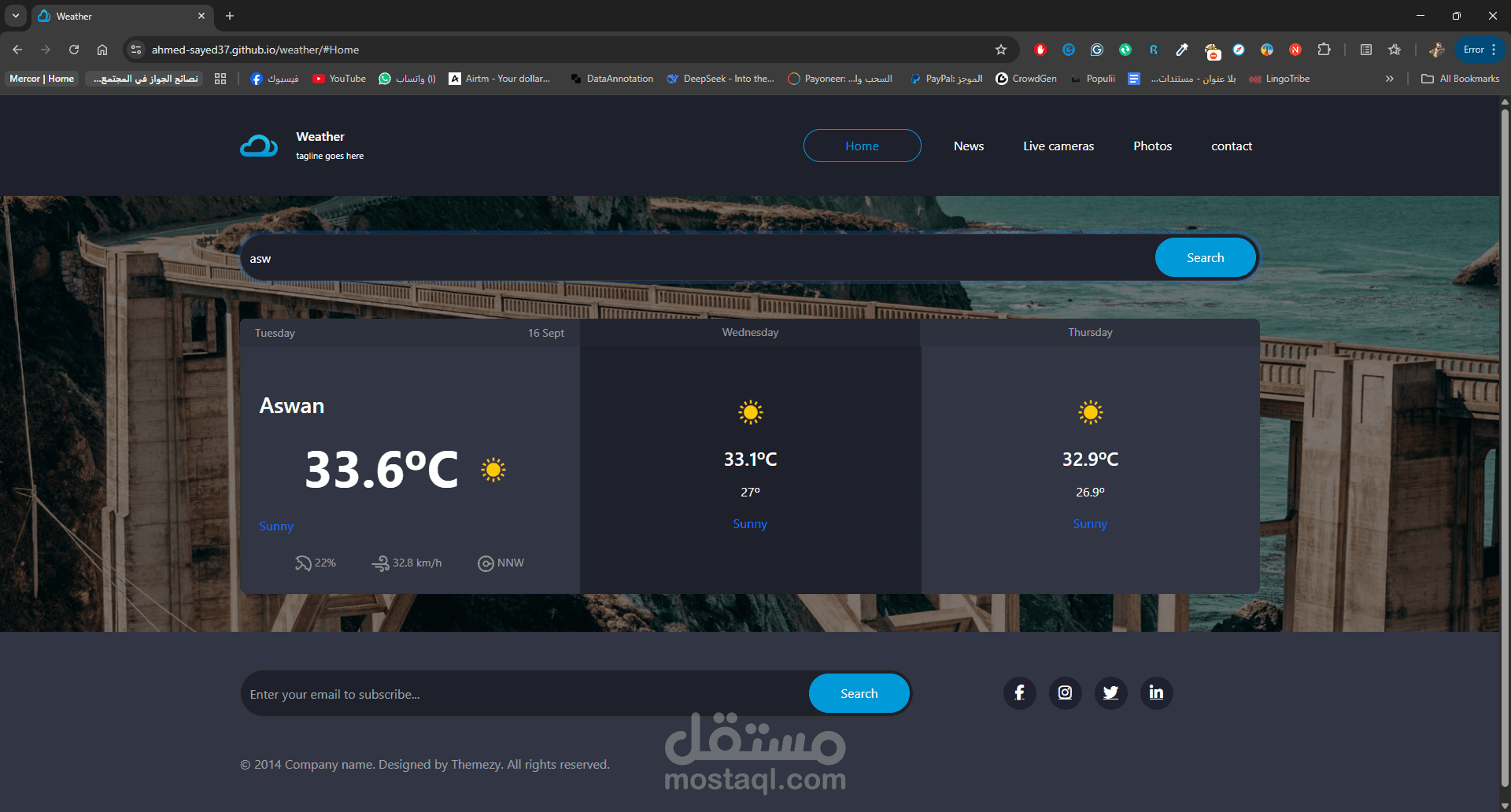
Task: Open the red N extension icon
Action: (x=1295, y=50)
